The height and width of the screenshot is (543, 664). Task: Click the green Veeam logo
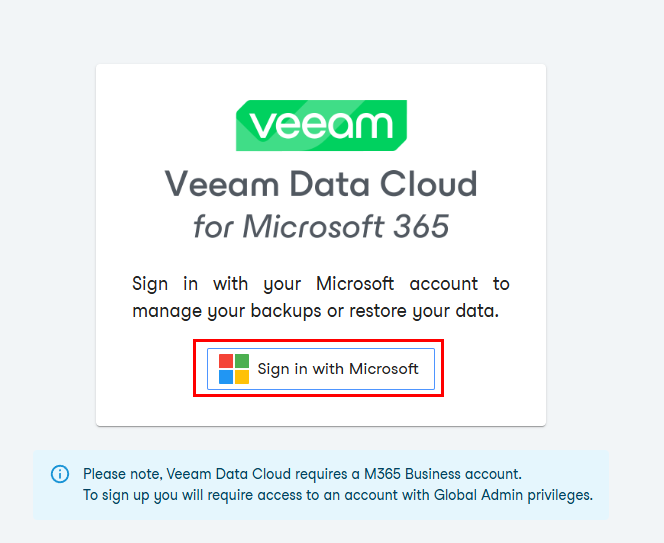click(x=321, y=125)
